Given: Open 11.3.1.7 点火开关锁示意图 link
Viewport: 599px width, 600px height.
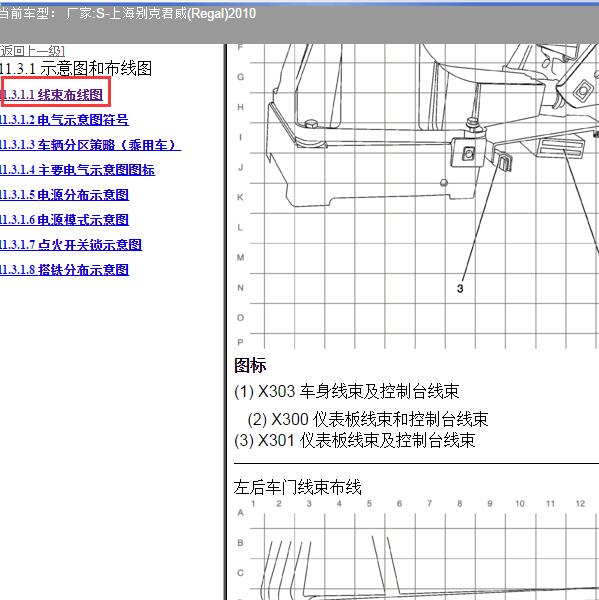Looking at the screenshot, I should (x=71, y=245).
